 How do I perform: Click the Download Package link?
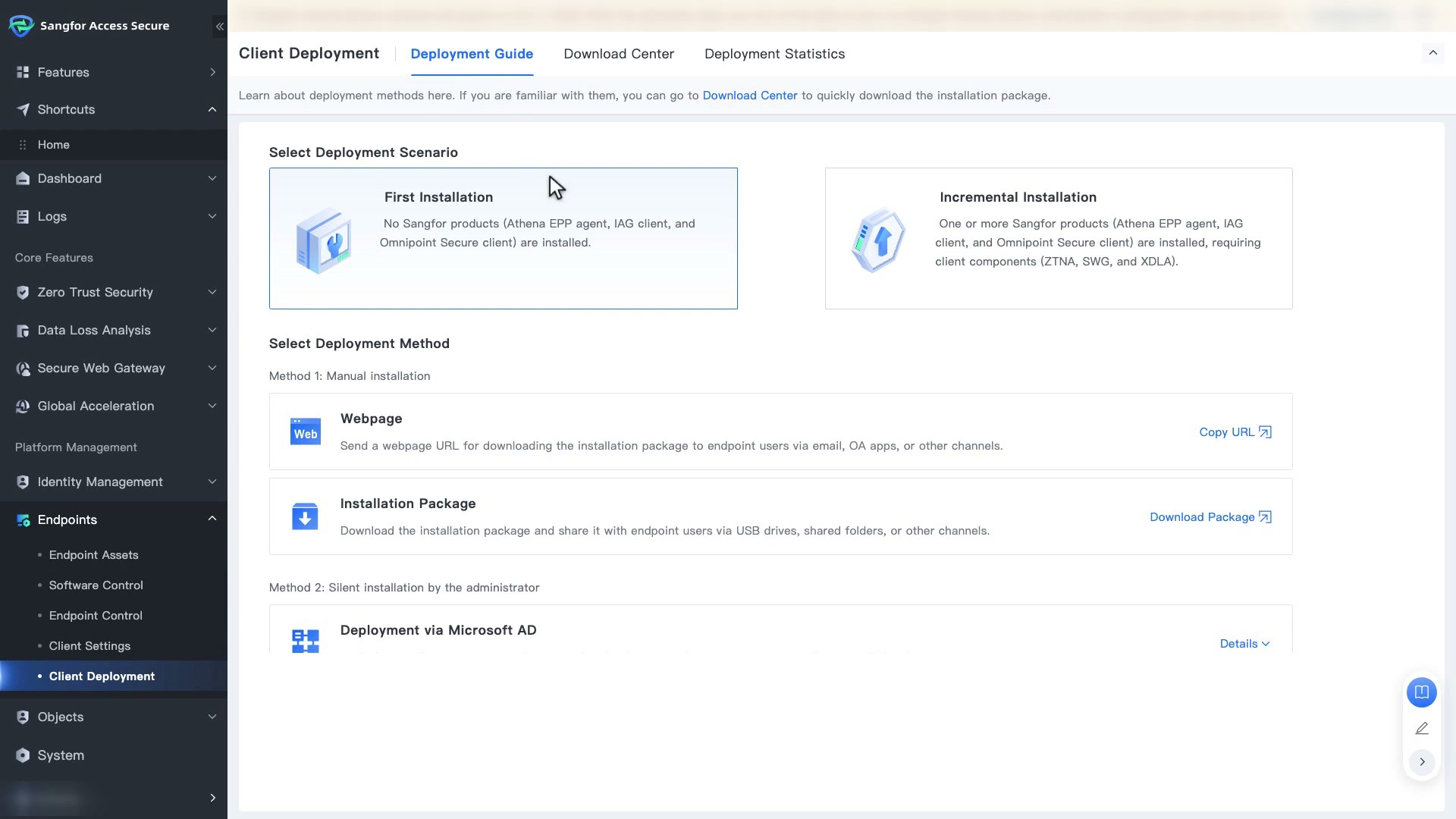click(x=1210, y=517)
